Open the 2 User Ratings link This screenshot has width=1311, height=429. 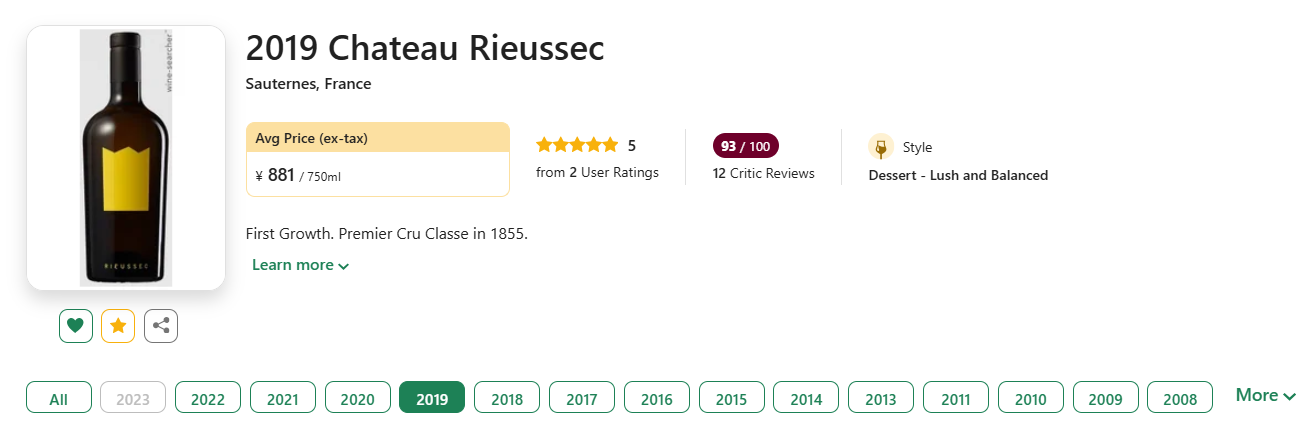click(597, 172)
